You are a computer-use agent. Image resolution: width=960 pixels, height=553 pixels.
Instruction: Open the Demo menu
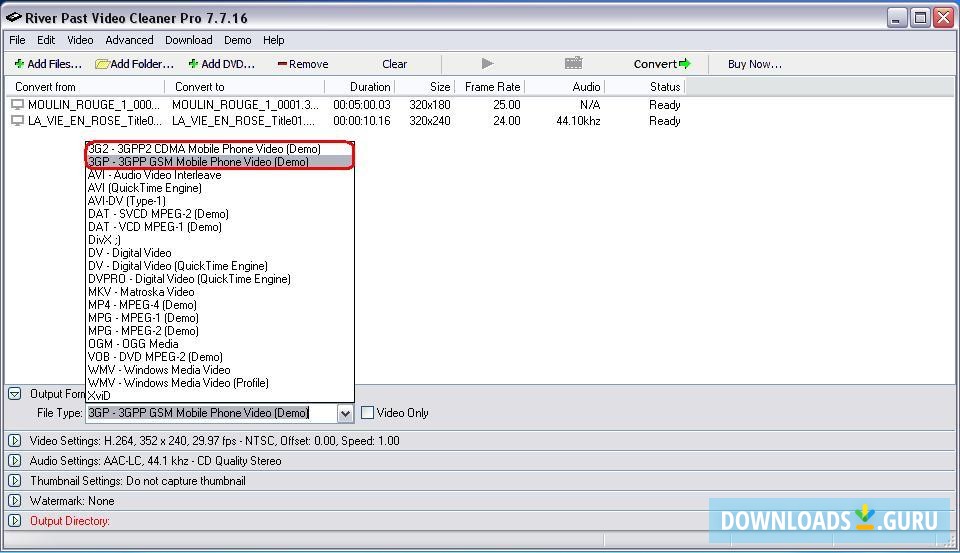click(238, 40)
